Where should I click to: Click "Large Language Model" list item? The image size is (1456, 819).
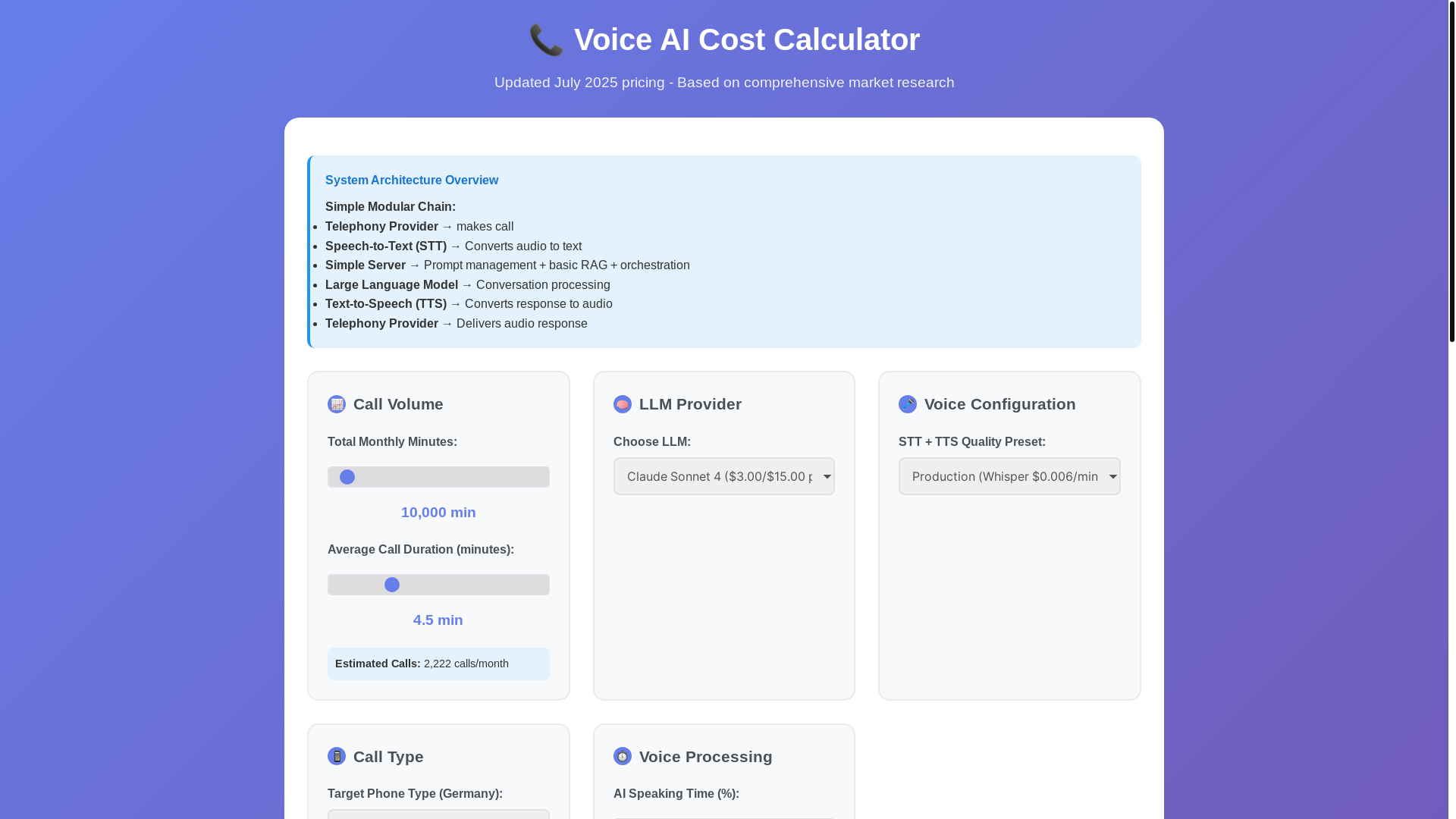coord(468,285)
